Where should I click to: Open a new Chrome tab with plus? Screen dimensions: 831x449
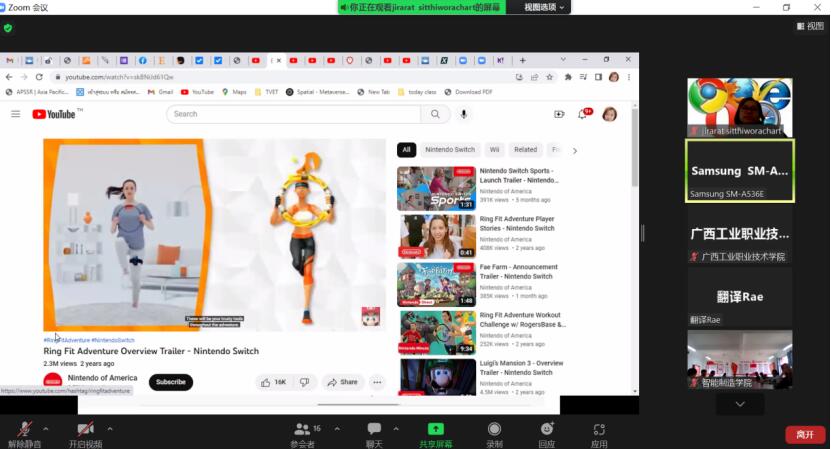click(523, 60)
